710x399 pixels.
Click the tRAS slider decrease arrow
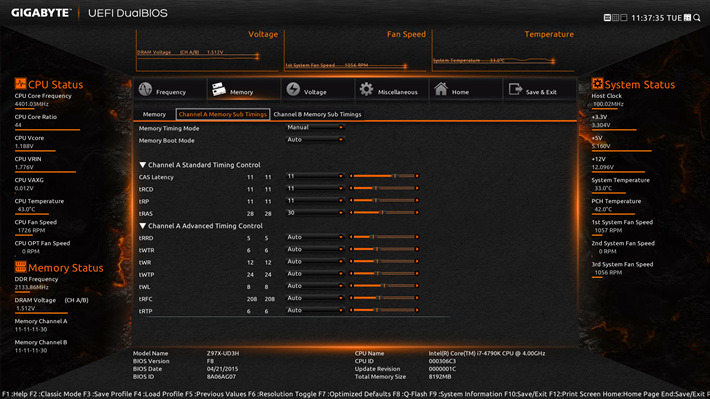click(351, 212)
